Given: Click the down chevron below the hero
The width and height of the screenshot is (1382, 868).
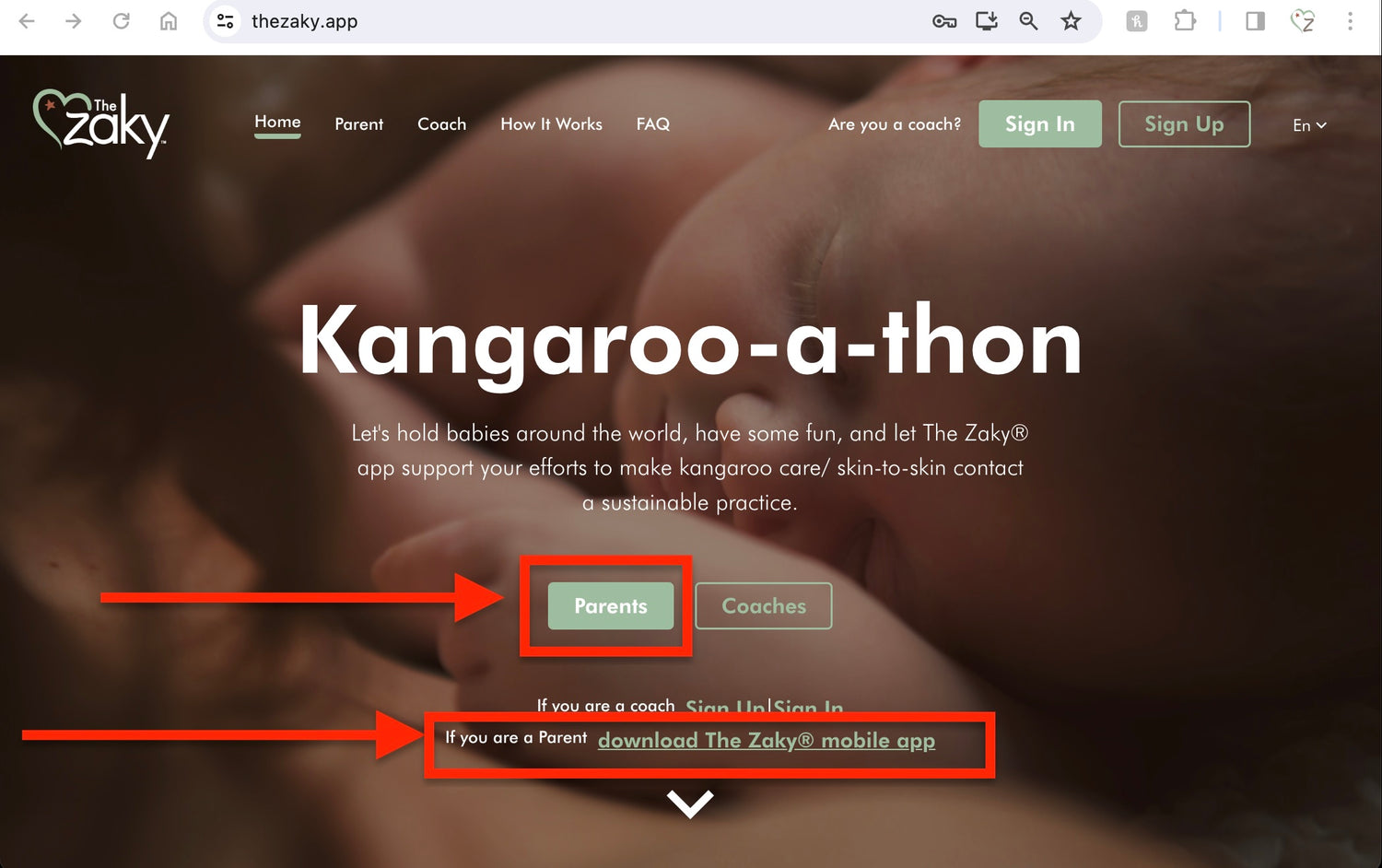Looking at the screenshot, I should click(690, 803).
